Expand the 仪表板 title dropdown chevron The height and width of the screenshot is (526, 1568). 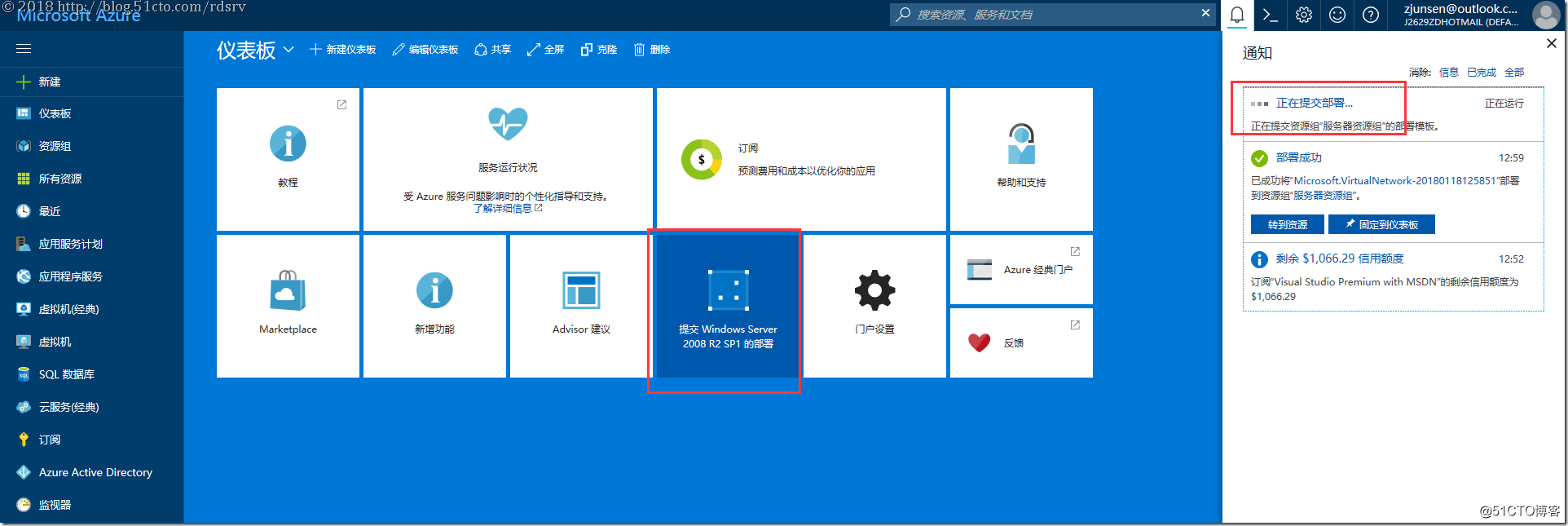tap(288, 50)
